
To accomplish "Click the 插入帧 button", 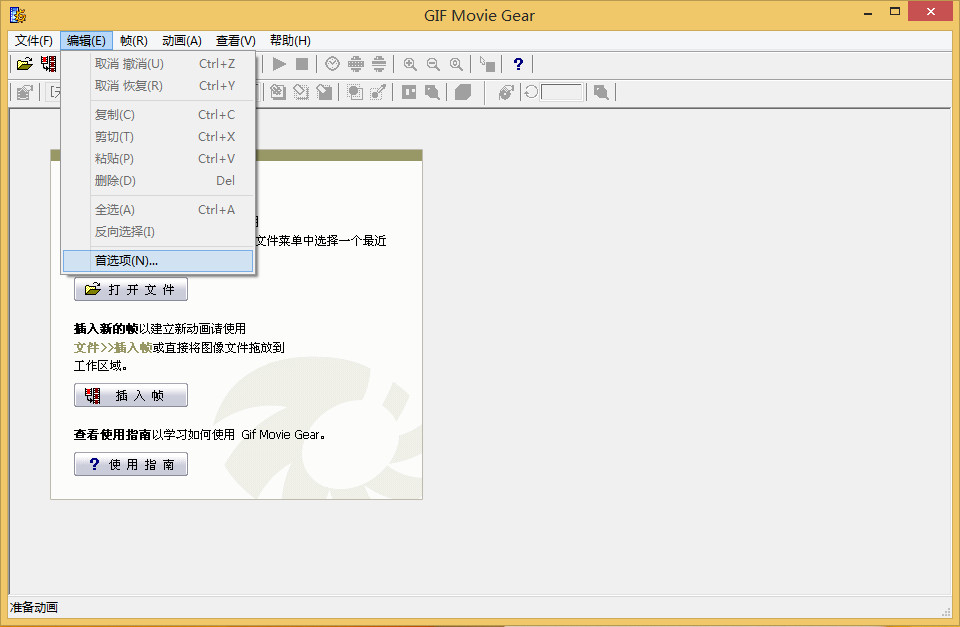I will pyautogui.click(x=131, y=396).
